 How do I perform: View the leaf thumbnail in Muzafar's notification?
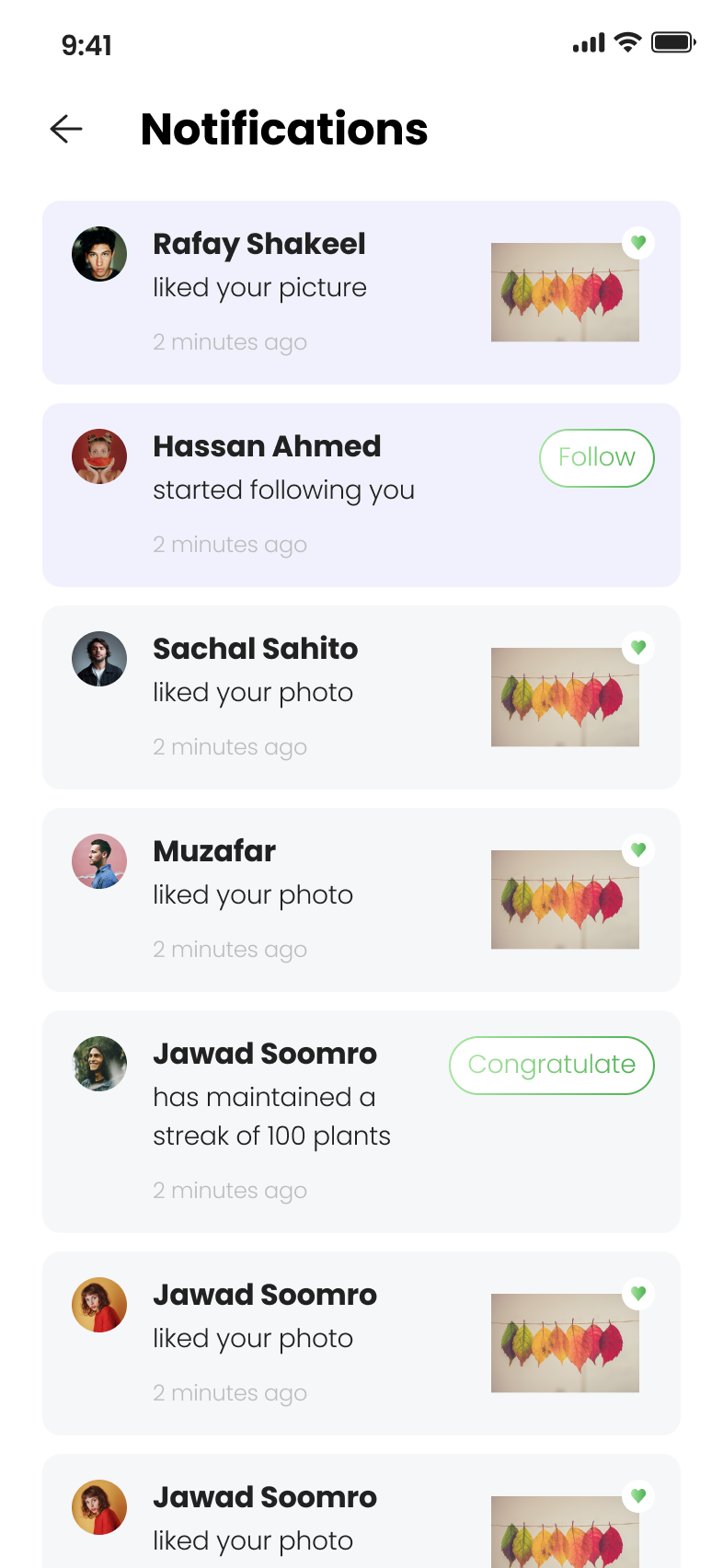565,900
